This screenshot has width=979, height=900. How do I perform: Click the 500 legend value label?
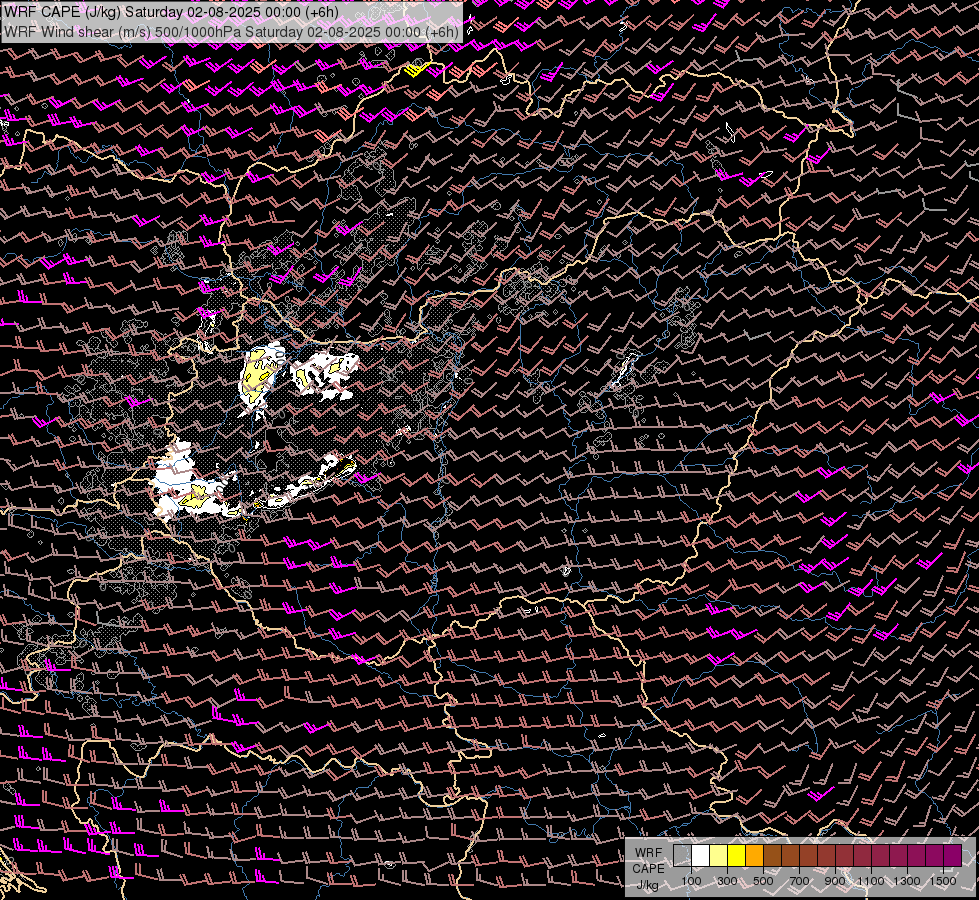pos(763,881)
